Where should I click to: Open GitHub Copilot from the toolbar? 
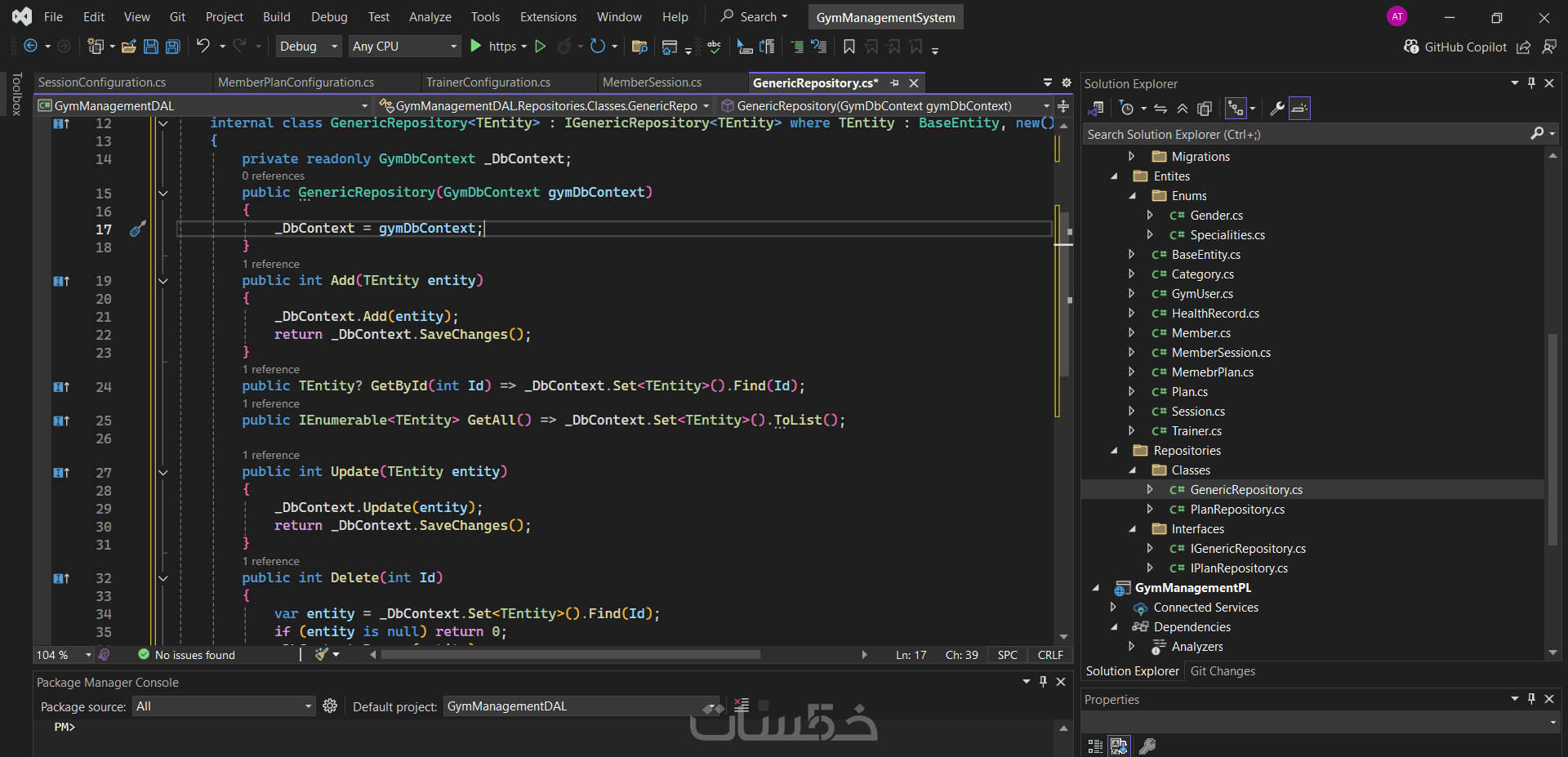pyautogui.click(x=1455, y=47)
